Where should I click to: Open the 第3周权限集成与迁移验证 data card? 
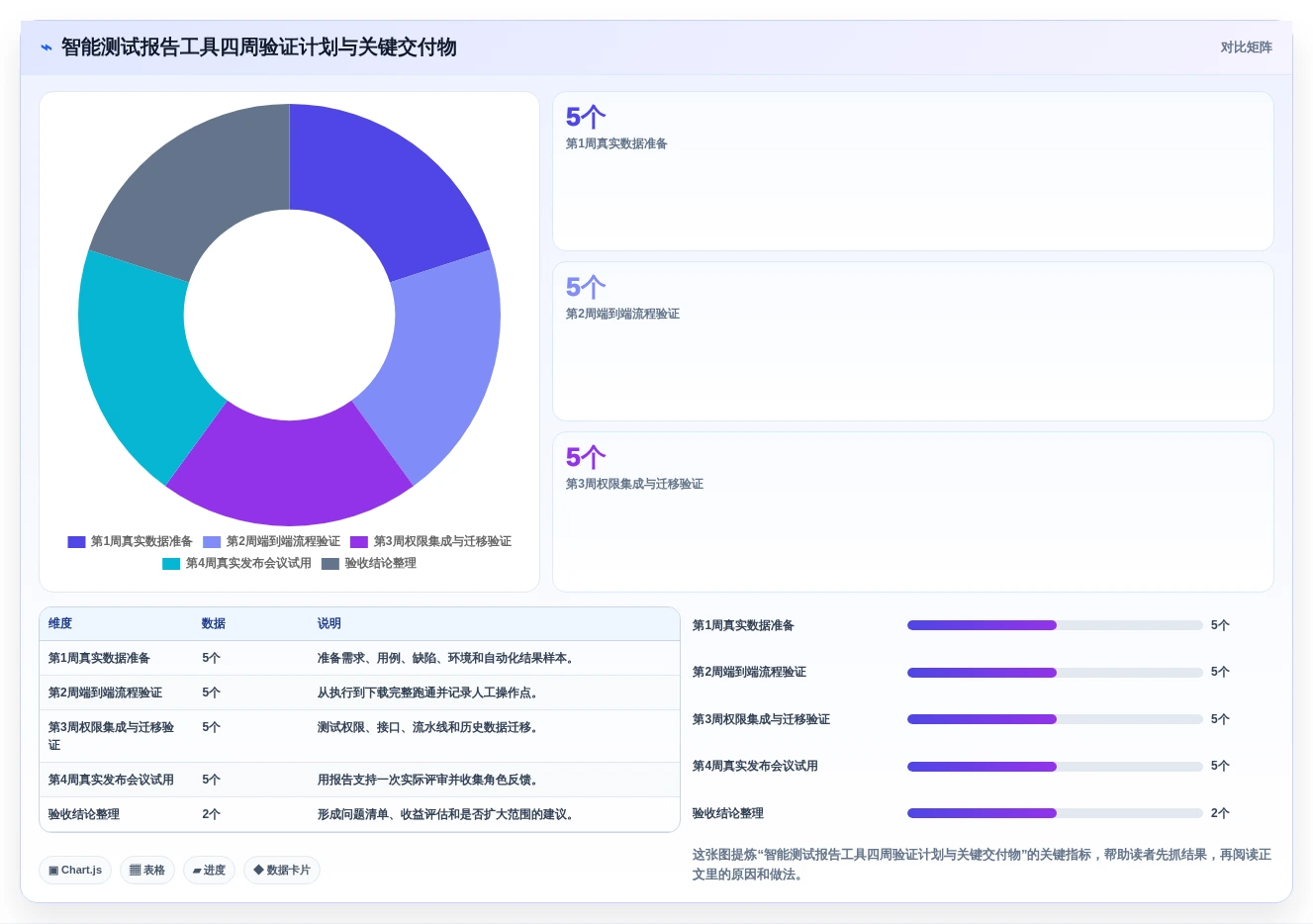(912, 511)
